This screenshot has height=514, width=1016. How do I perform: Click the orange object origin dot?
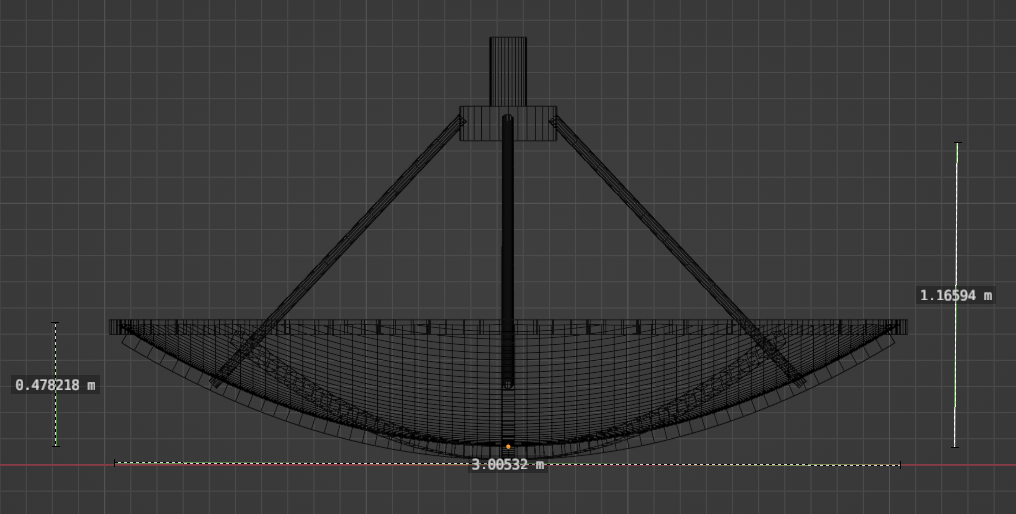pos(508,447)
